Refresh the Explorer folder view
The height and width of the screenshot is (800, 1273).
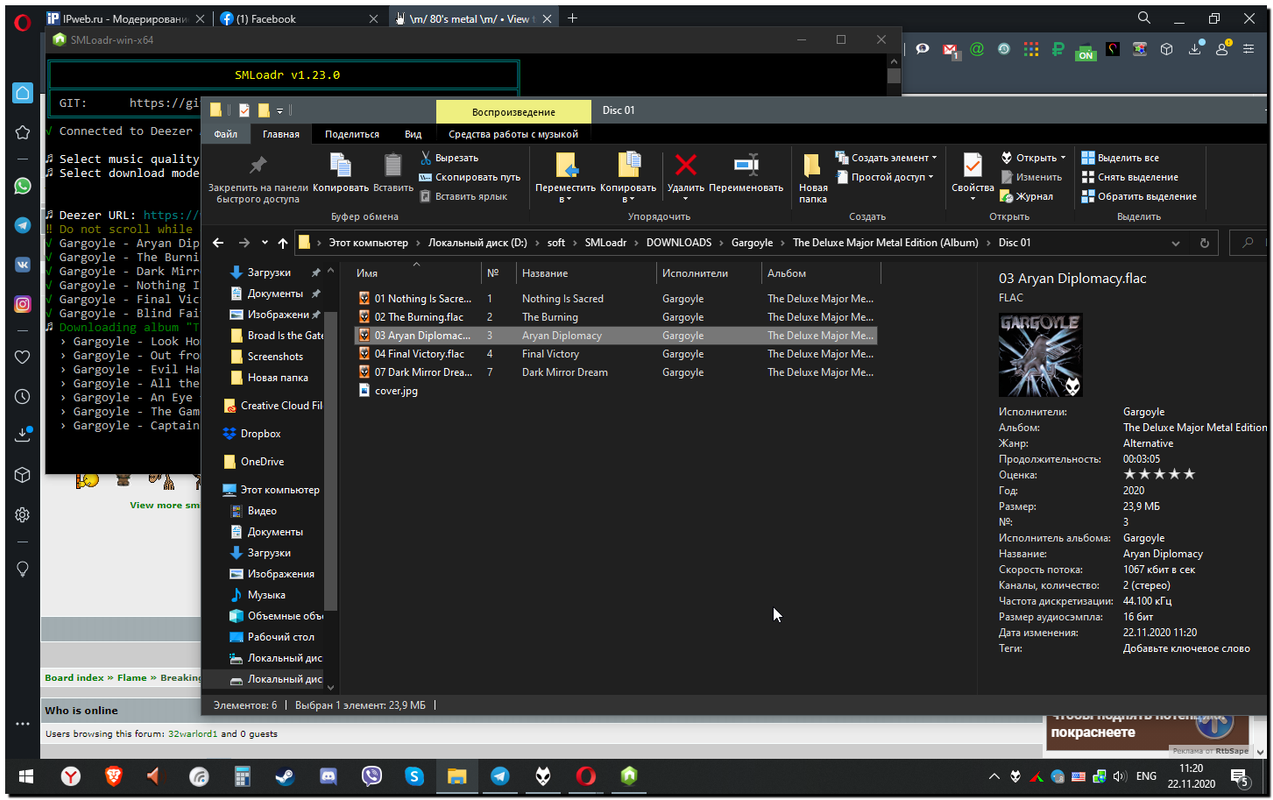click(x=1206, y=242)
